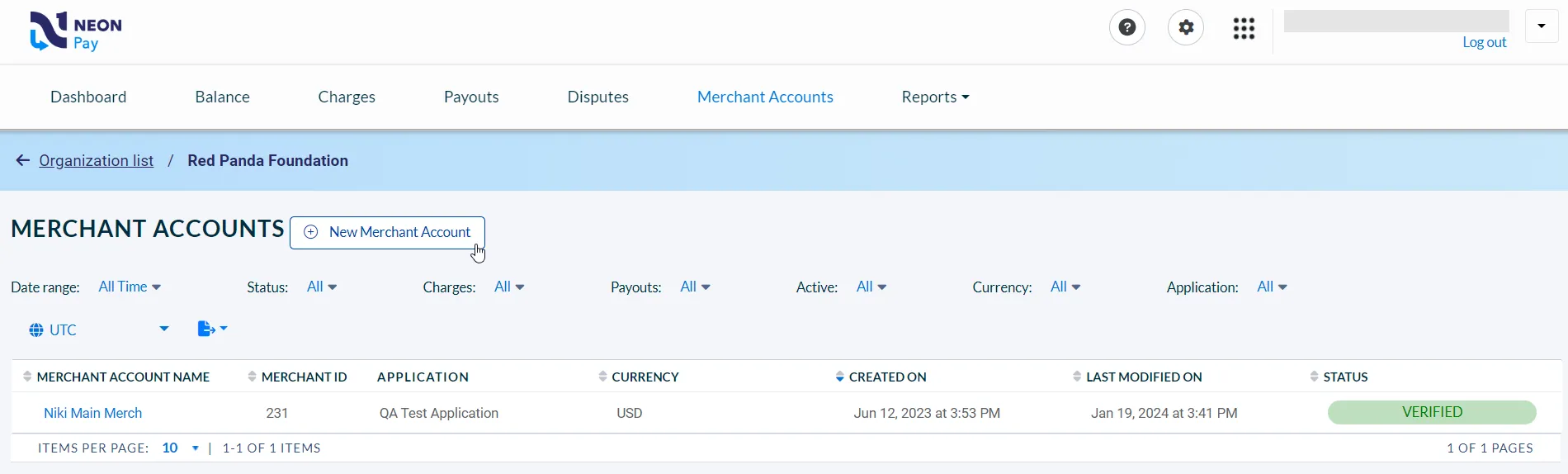This screenshot has width=1568, height=474.
Task: Sort by Created On column
Action: click(x=887, y=377)
